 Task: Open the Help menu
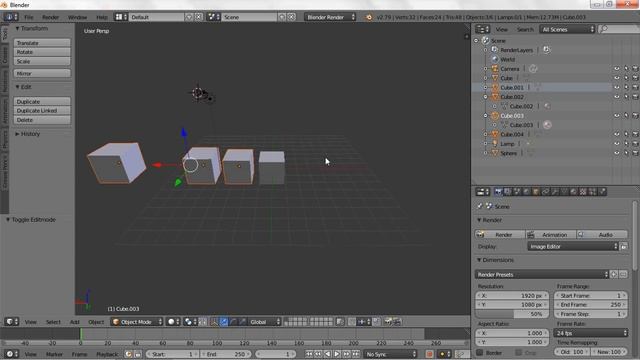coord(102,17)
